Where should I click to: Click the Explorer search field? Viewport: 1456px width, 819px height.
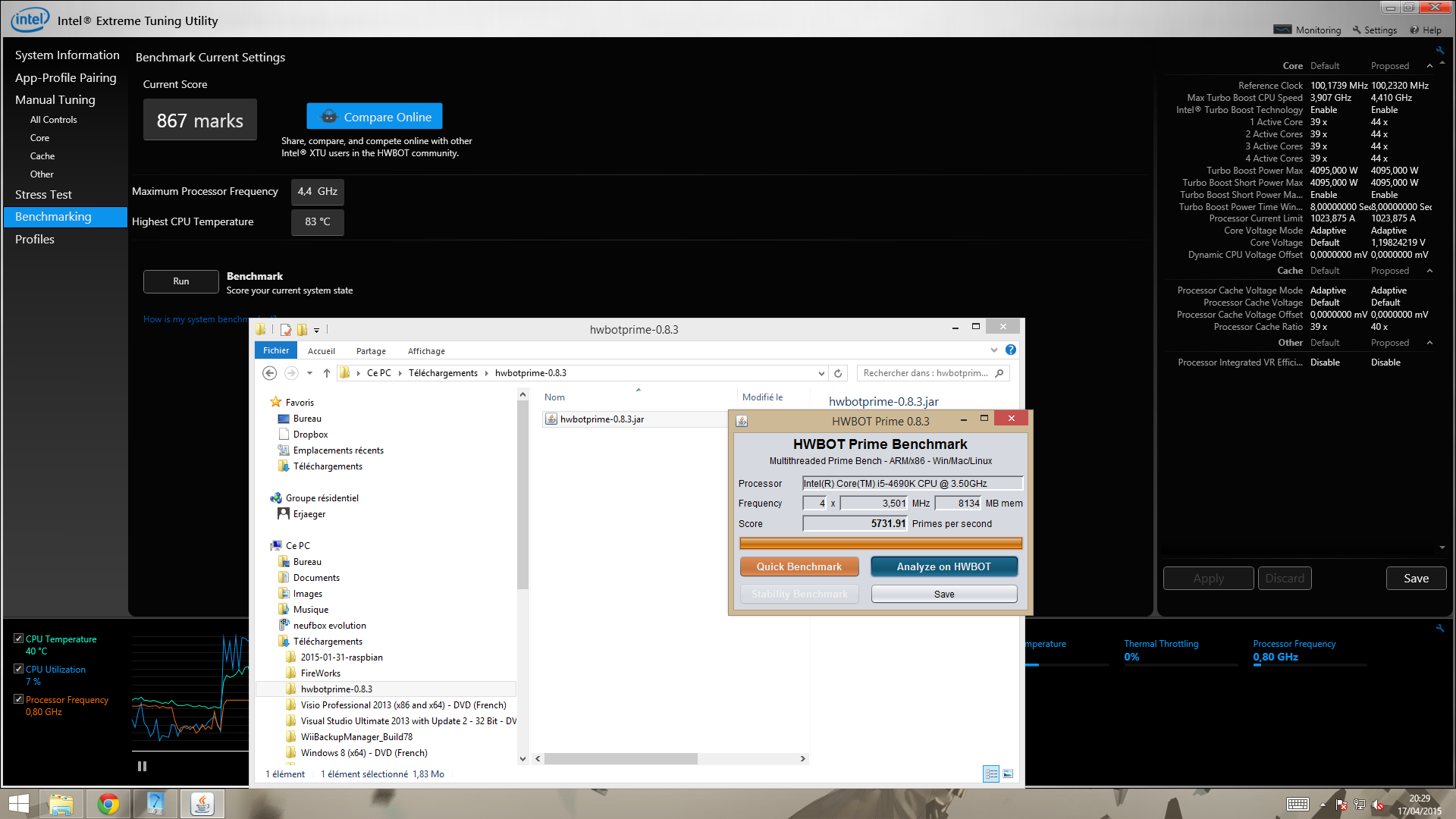click(x=925, y=373)
